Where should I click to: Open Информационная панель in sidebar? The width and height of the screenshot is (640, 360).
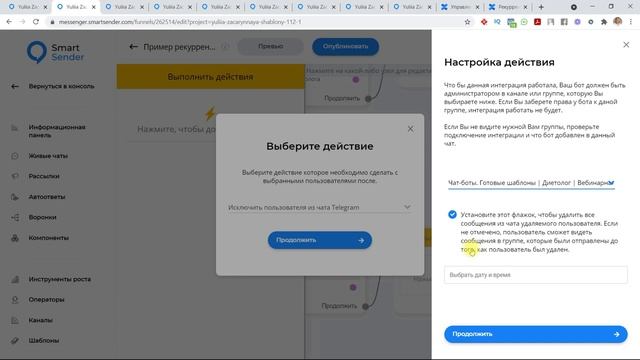coord(57,131)
